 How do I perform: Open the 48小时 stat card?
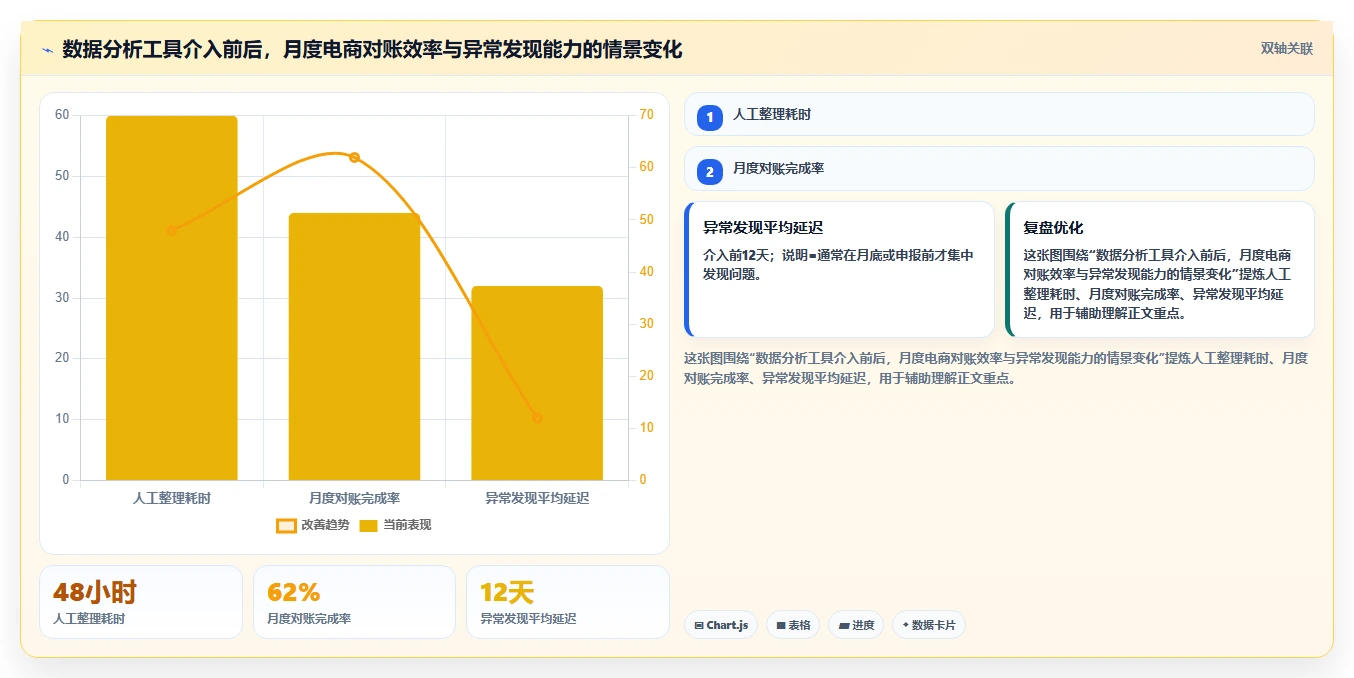click(x=141, y=602)
